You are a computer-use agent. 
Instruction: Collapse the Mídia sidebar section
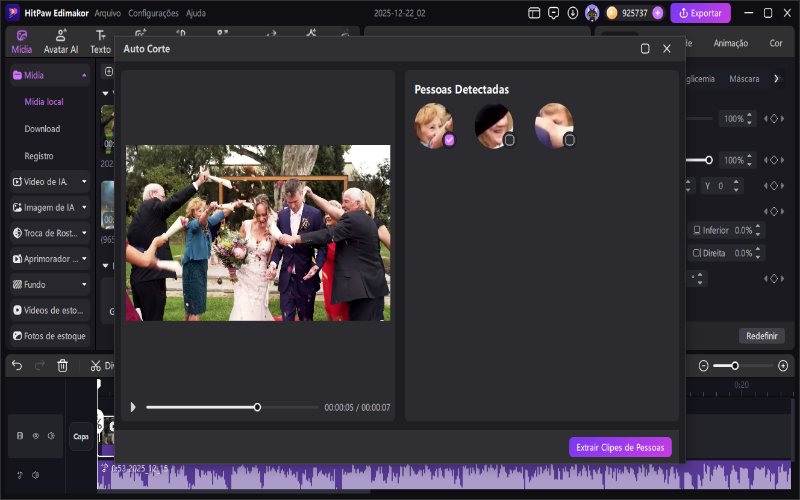point(84,76)
